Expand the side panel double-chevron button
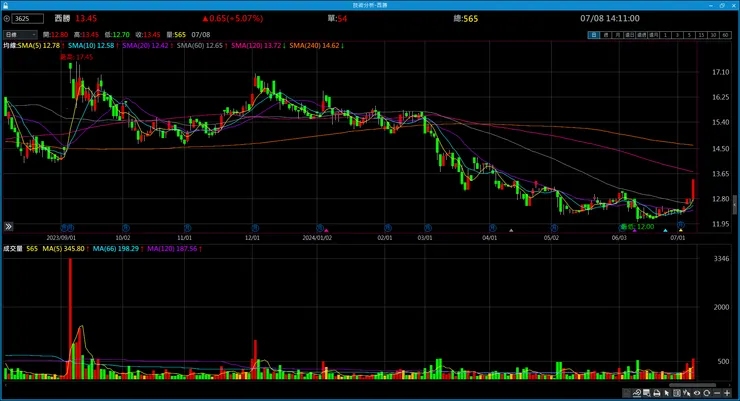 [x=8, y=226]
